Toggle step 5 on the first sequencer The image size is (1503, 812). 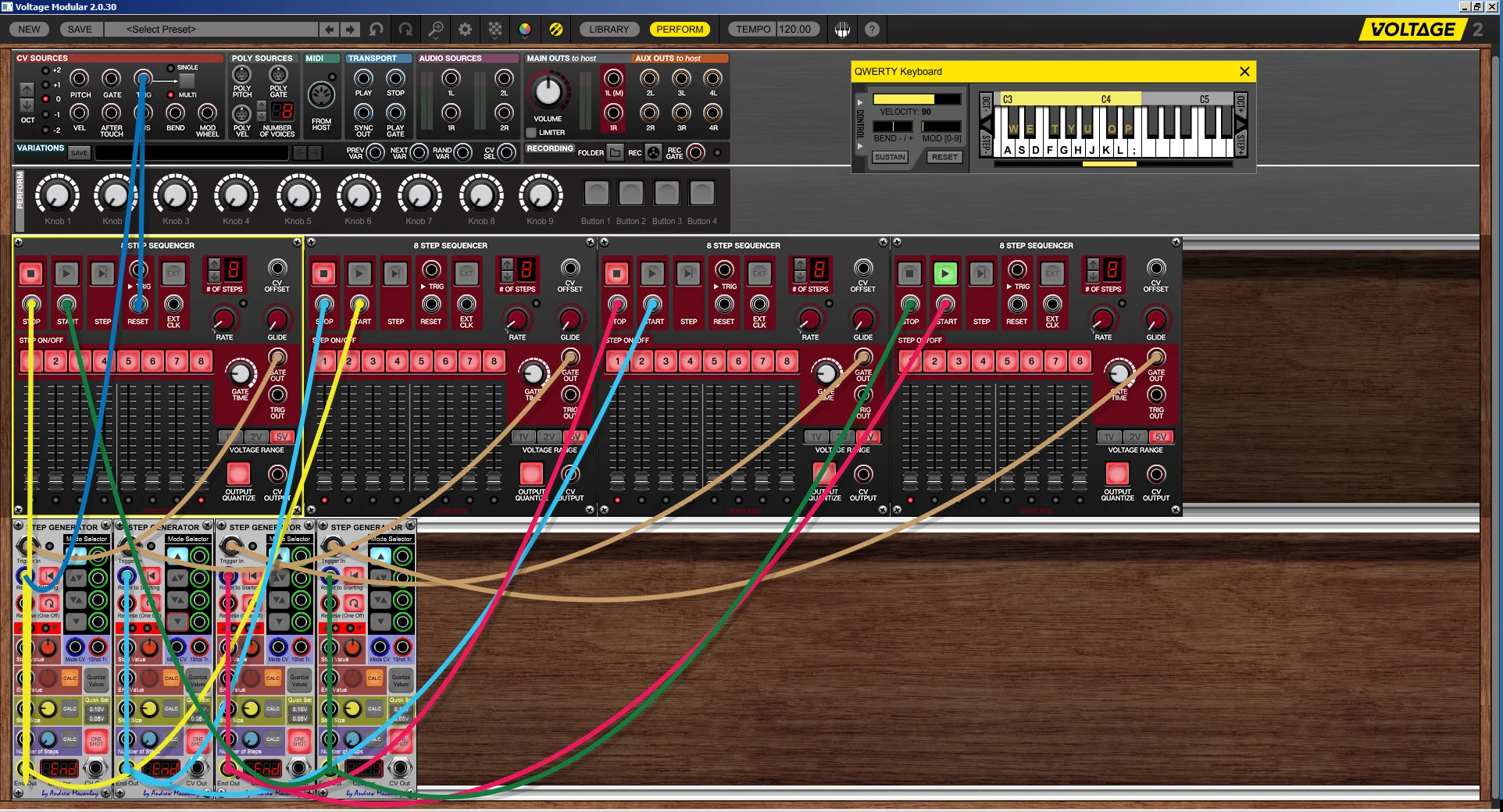129,361
